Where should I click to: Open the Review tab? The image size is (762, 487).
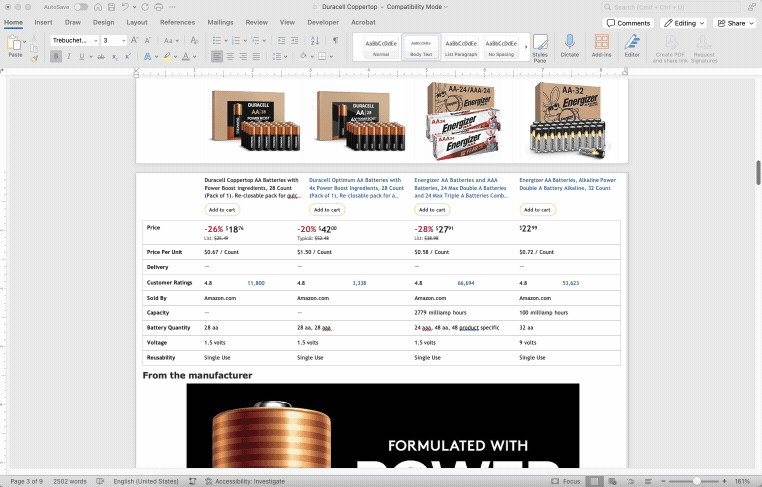257,22
